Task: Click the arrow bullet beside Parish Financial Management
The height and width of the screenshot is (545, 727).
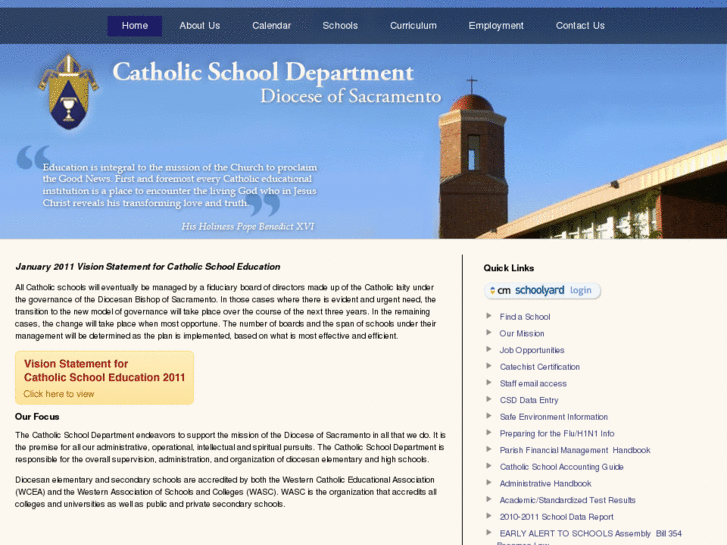Action: [489, 449]
